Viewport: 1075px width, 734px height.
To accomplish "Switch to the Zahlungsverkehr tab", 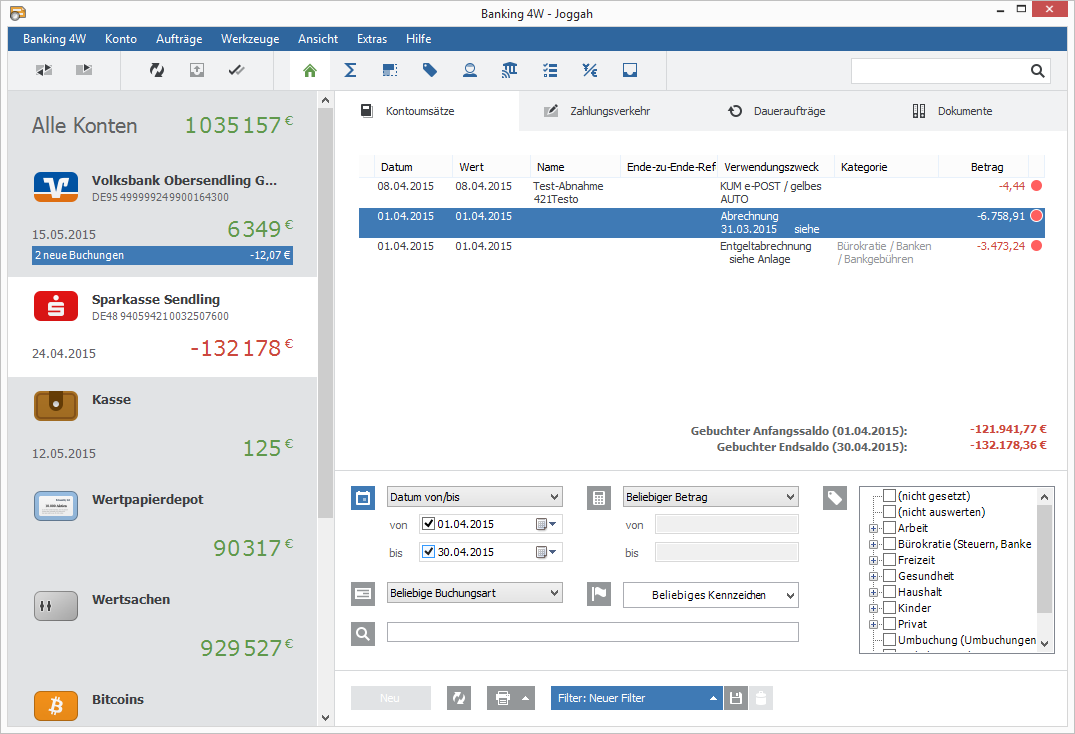I will click(609, 111).
